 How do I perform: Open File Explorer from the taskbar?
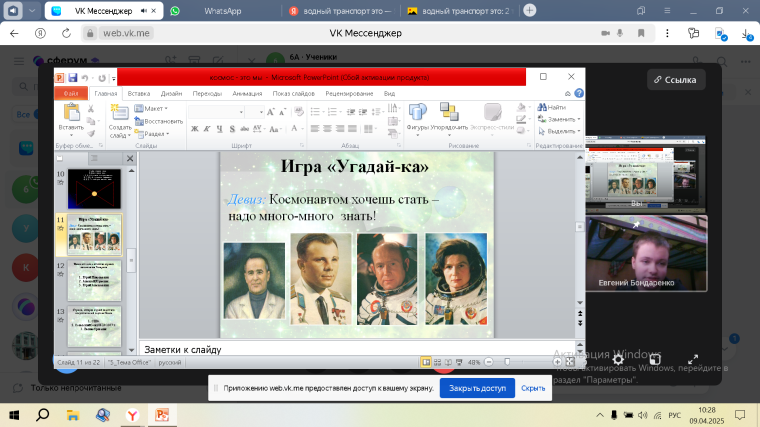(x=73, y=415)
